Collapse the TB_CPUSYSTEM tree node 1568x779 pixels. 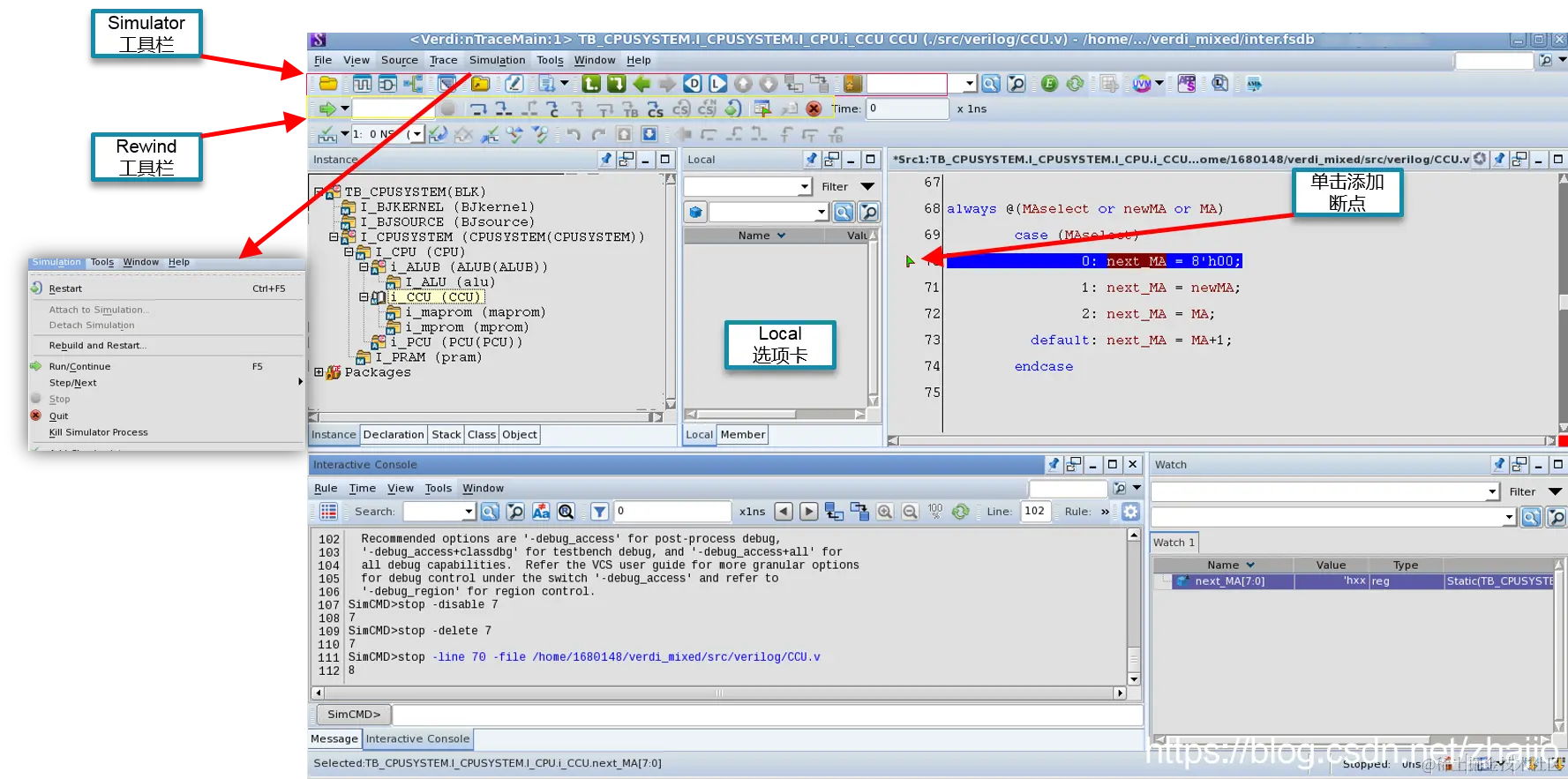pyautogui.click(x=319, y=191)
